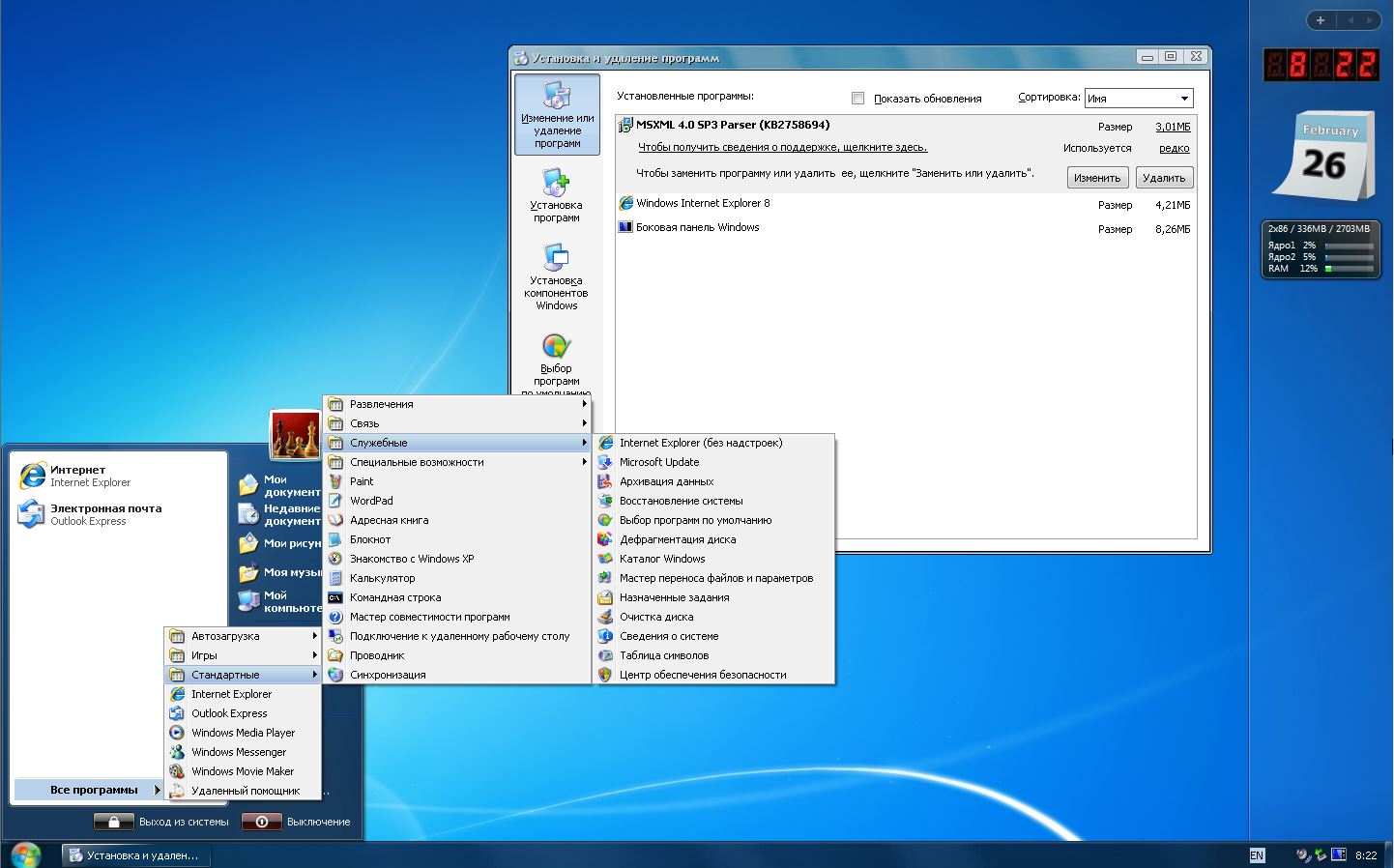
Task: Click the Установка и удален... taskbar button
Action: 135,855
